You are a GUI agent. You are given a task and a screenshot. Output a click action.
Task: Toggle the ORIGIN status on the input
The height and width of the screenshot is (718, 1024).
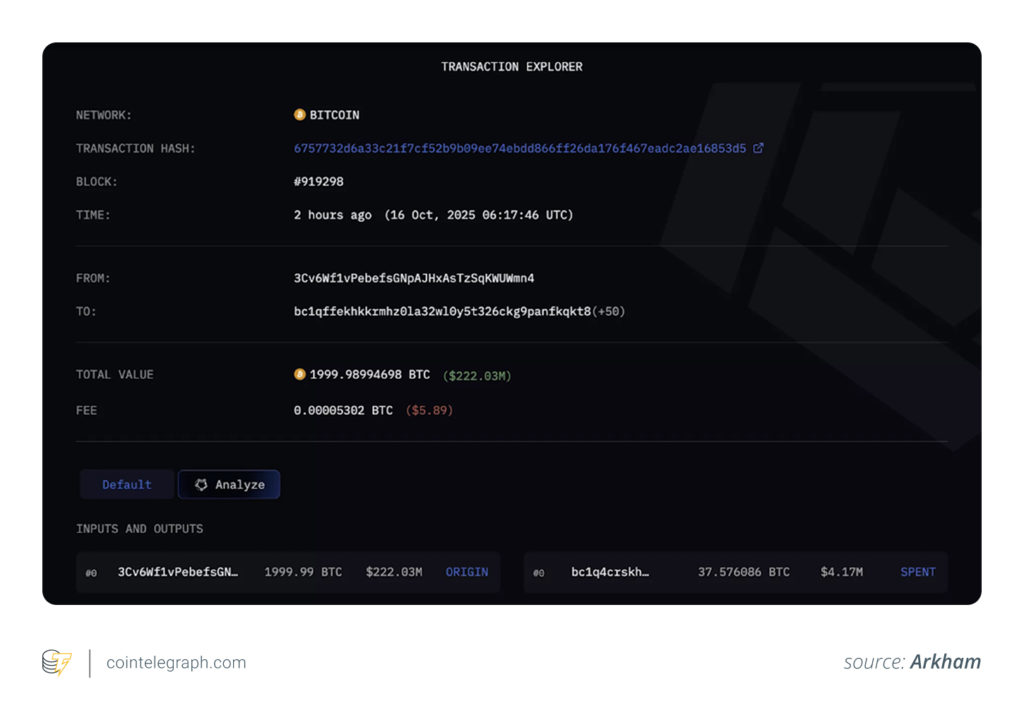click(466, 572)
